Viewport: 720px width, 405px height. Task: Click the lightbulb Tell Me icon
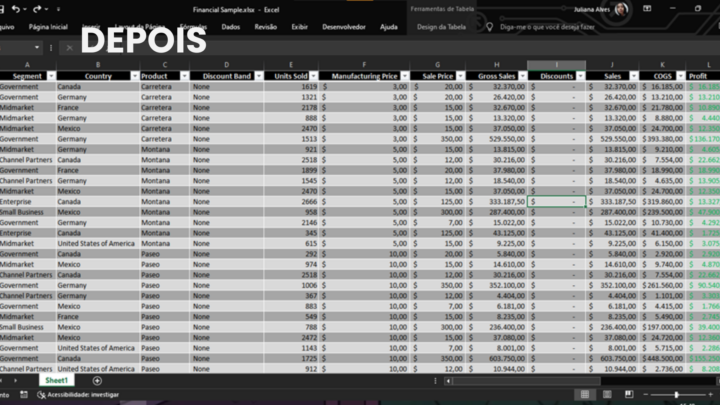pyautogui.click(x=489, y=27)
